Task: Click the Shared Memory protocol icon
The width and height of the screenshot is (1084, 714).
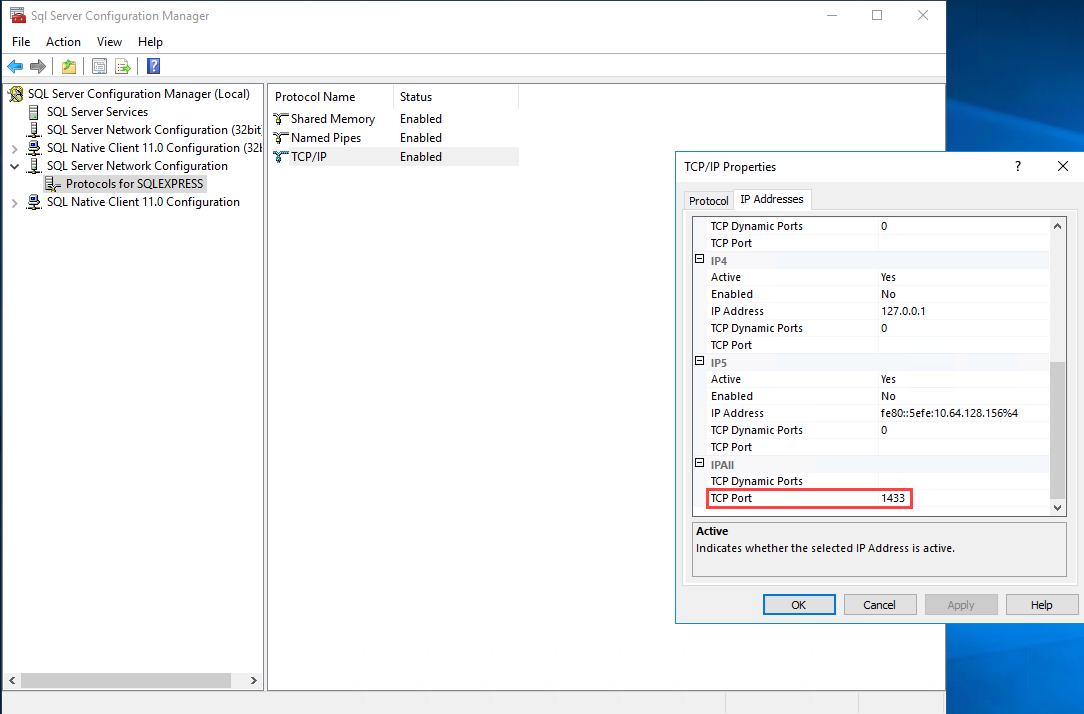Action: [x=281, y=119]
